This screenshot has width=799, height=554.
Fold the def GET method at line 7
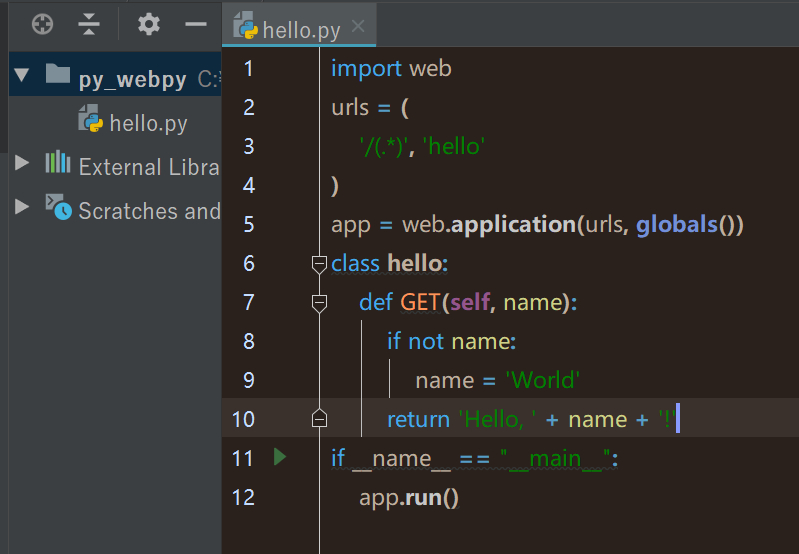(x=319, y=302)
